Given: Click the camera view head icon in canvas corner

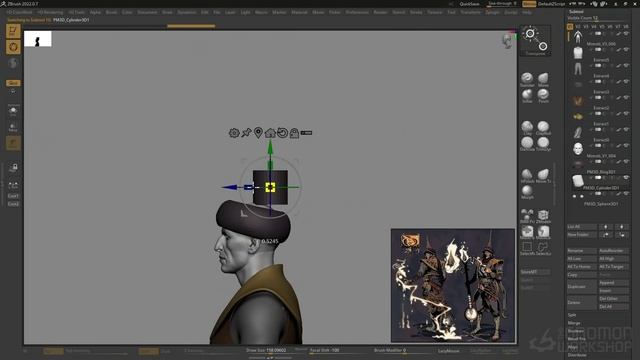Looking at the screenshot, I should coord(507,40).
